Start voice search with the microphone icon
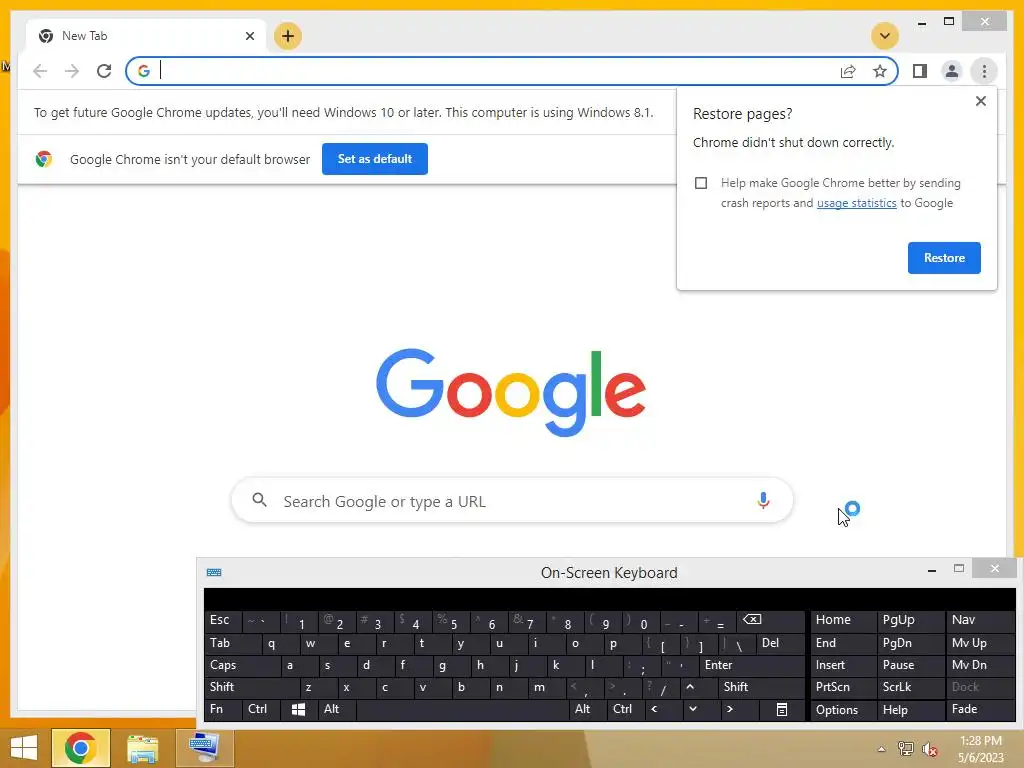Viewport: 1024px width, 768px height. coord(763,501)
